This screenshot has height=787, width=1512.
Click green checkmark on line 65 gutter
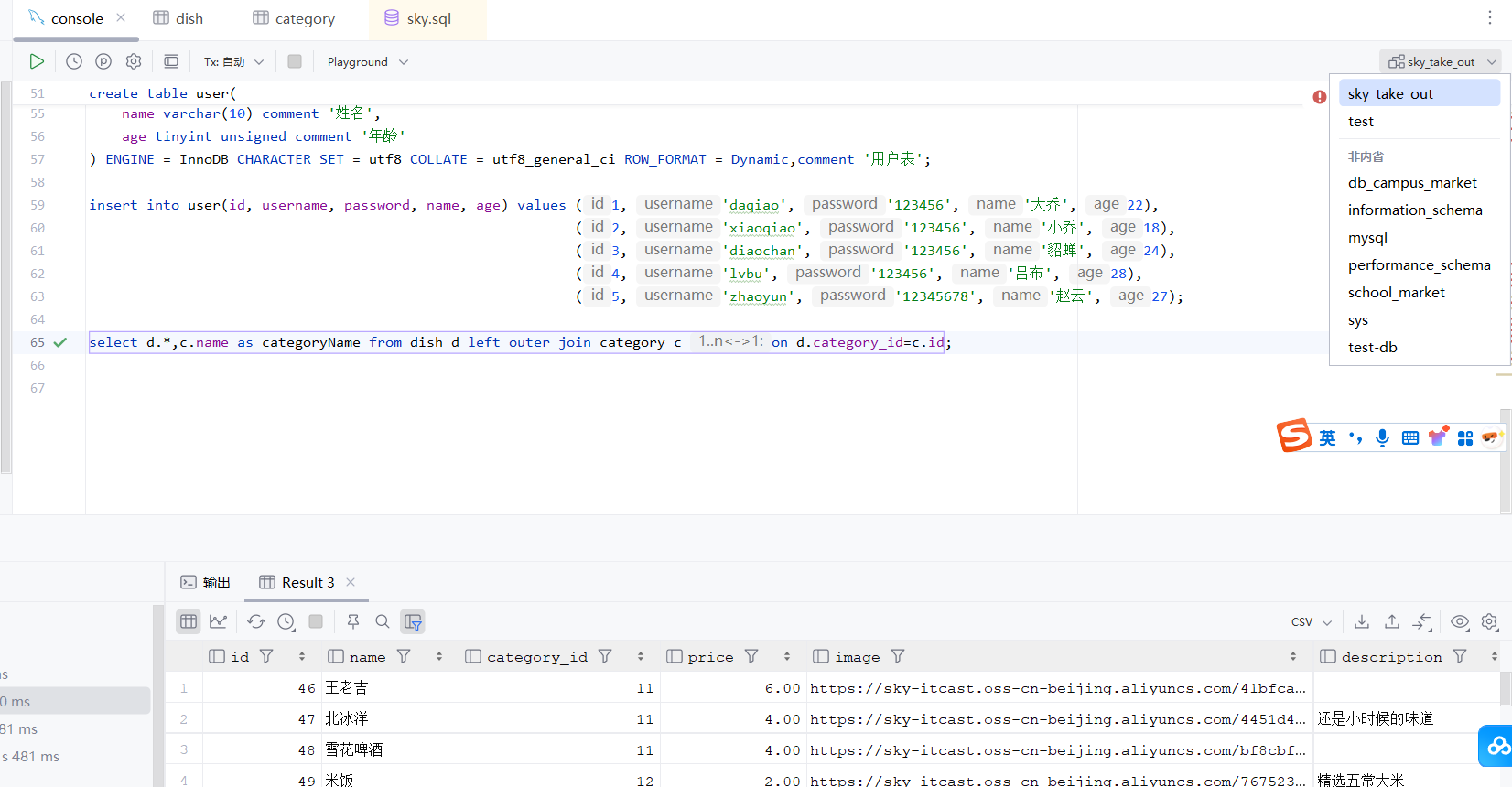[x=60, y=342]
